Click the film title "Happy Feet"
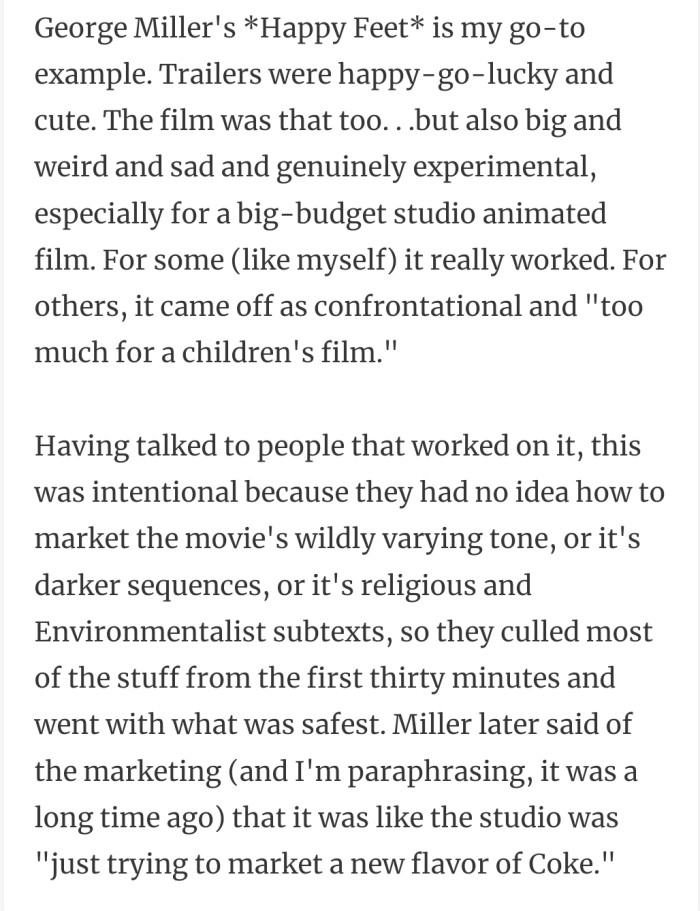Viewport: 700px width, 911px height. [x=340, y=27]
